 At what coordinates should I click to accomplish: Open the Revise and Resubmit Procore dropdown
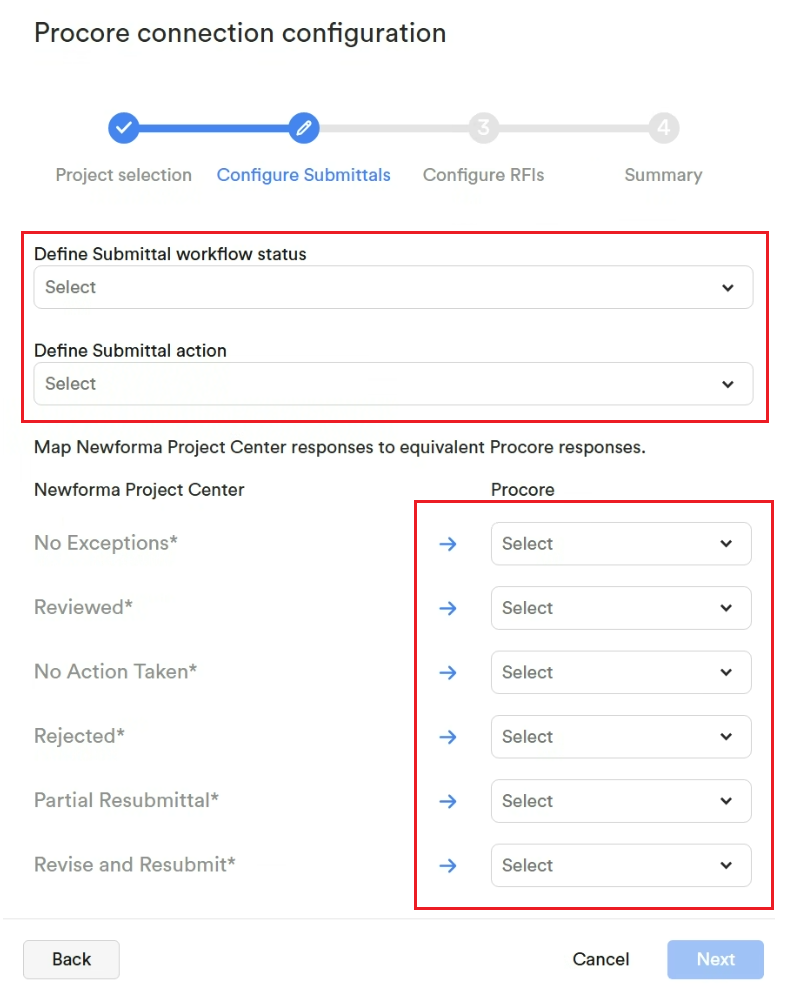(621, 865)
